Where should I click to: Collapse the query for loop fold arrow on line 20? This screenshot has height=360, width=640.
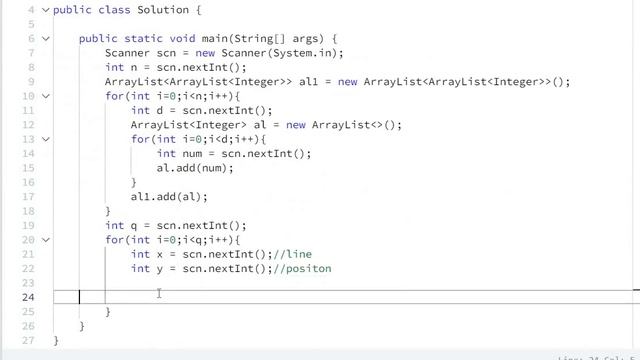(x=46, y=240)
